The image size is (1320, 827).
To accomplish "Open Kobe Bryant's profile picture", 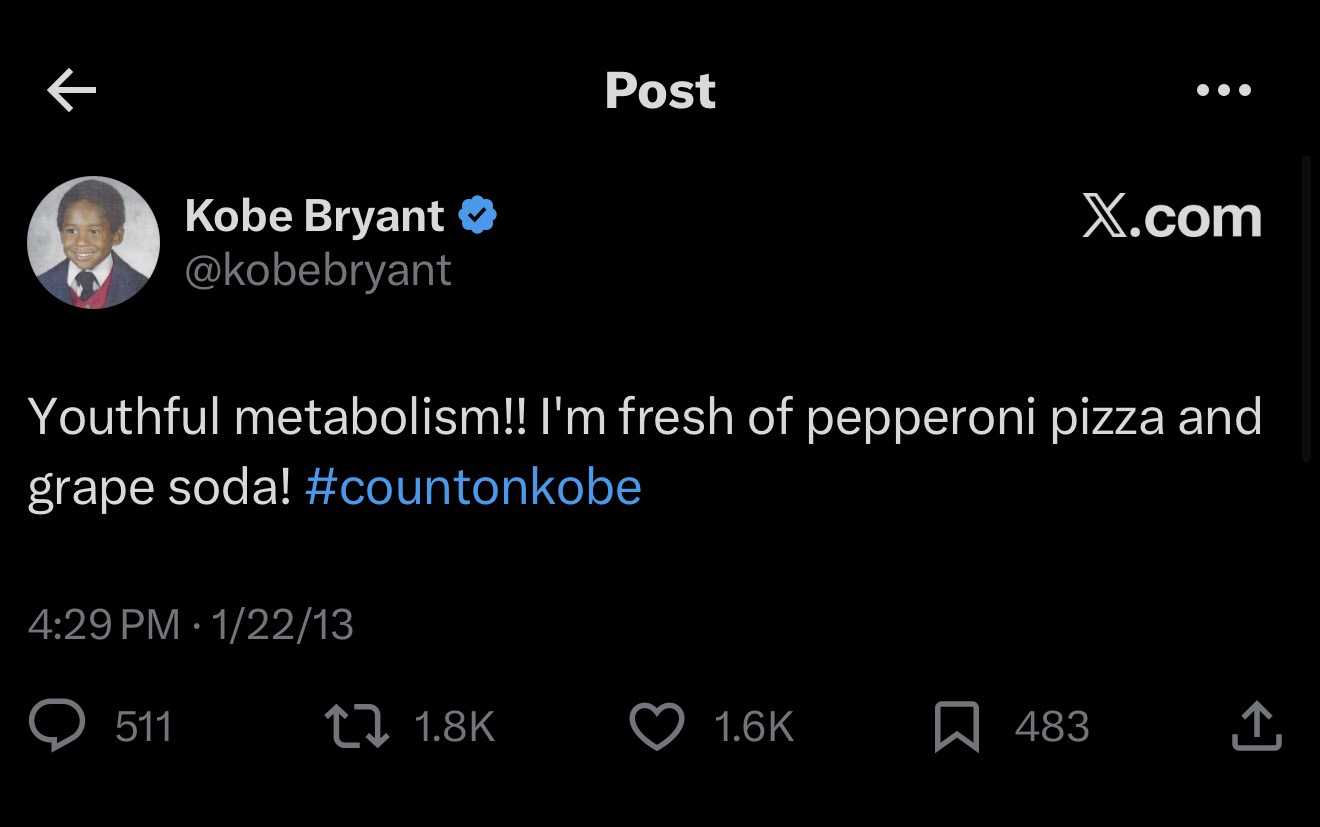I will [x=93, y=242].
